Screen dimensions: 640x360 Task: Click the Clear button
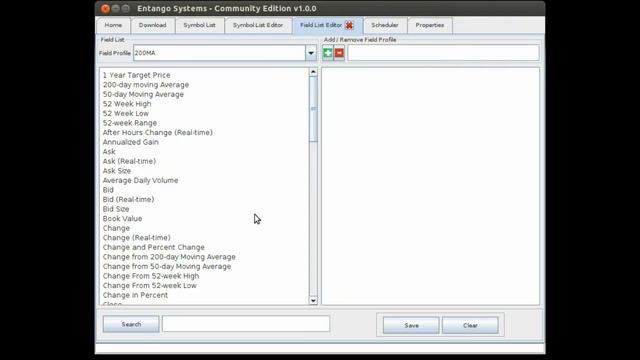[x=470, y=325]
